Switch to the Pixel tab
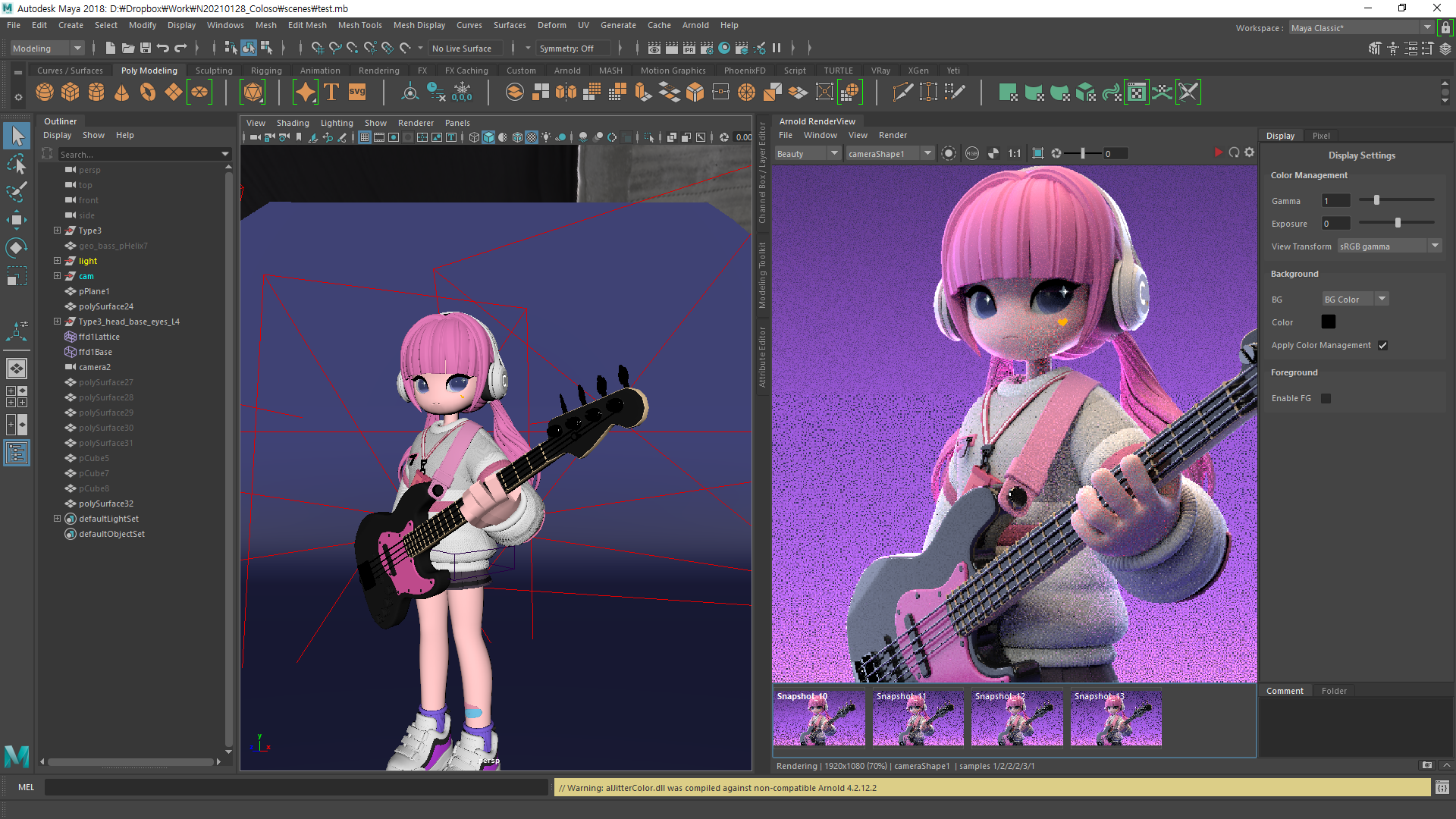 click(x=1321, y=136)
